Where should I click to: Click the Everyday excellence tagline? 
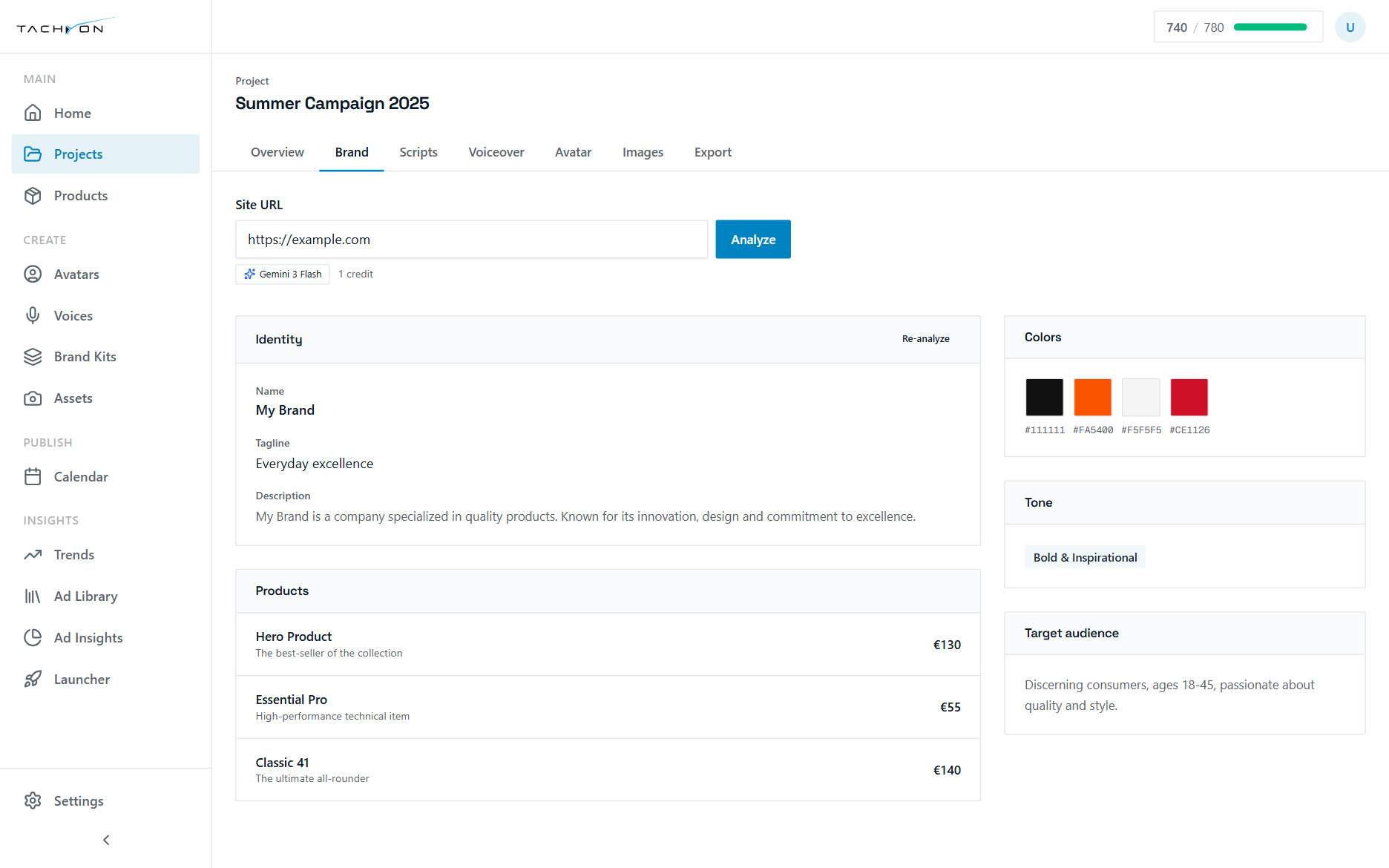click(315, 464)
